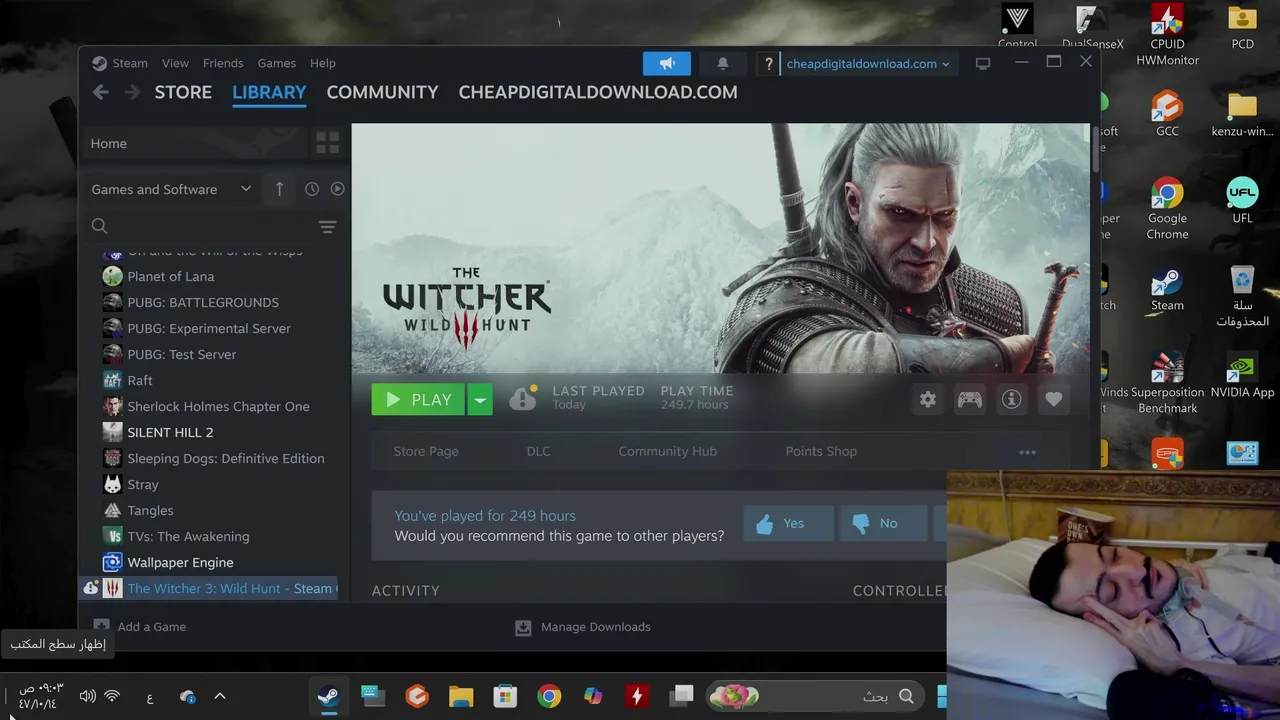
Task: Select PUBG: Test Server entry
Action: tap(182, 354)
